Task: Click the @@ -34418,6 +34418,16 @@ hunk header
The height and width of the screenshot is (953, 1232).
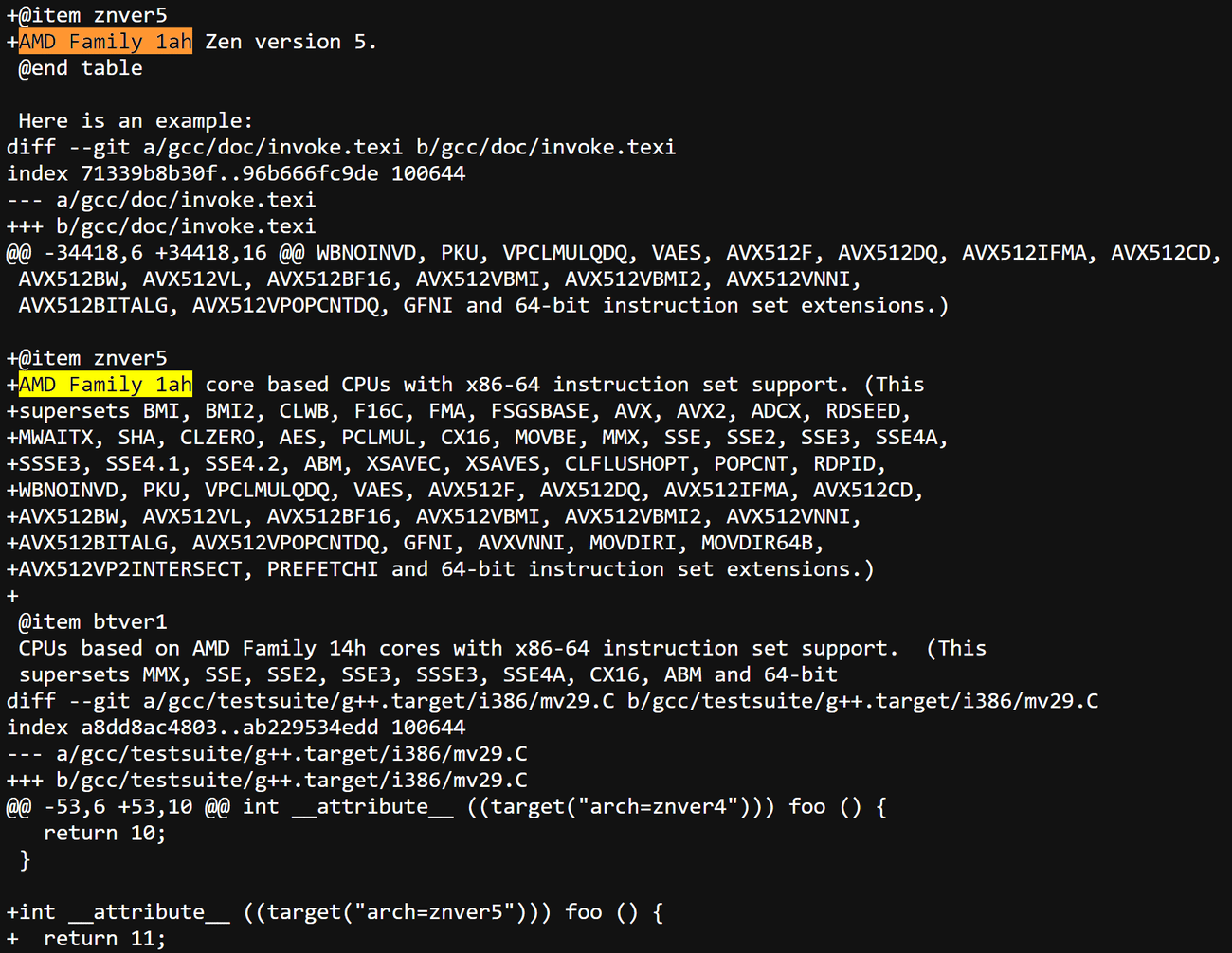Action: (142, 253)
